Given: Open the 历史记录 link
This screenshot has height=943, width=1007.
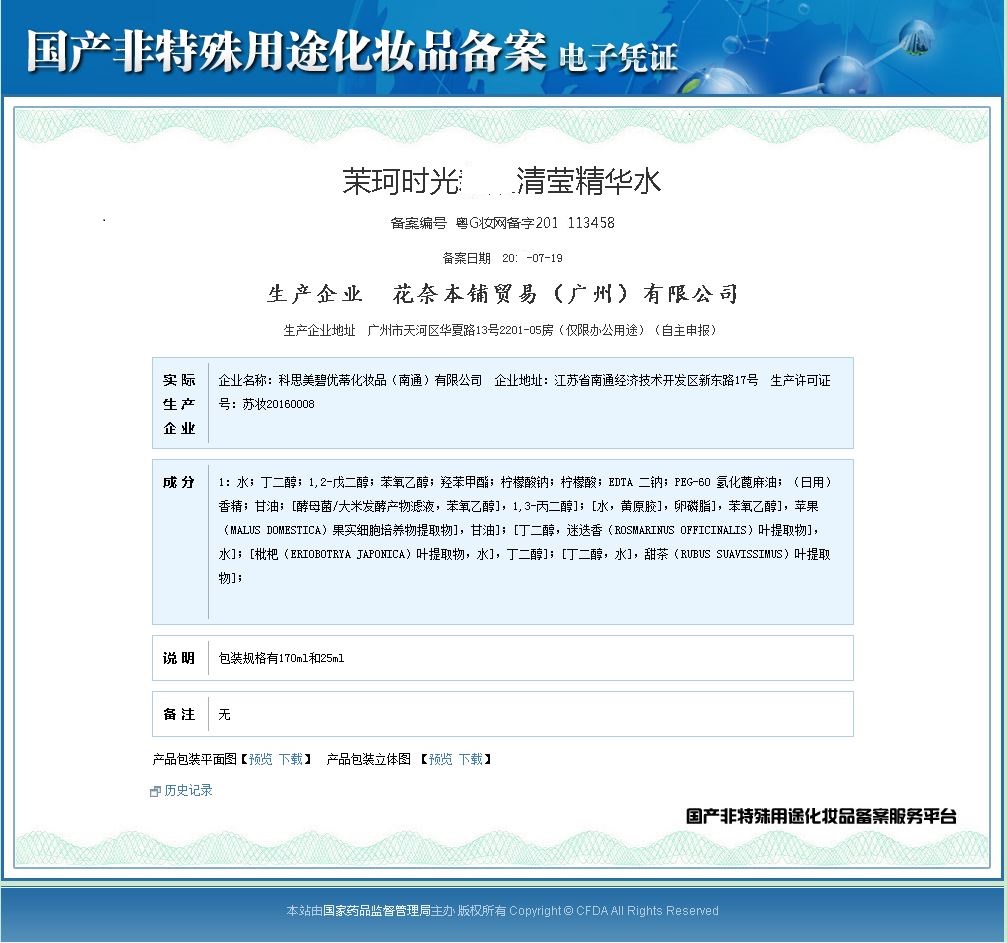Looking at the screenshot, I should click(188, 790).
